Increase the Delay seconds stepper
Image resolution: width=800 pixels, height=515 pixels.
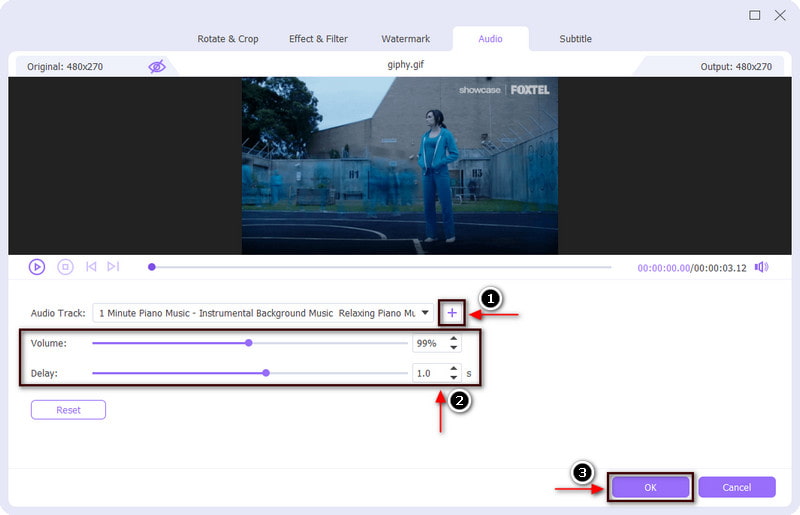pos(454,369)
